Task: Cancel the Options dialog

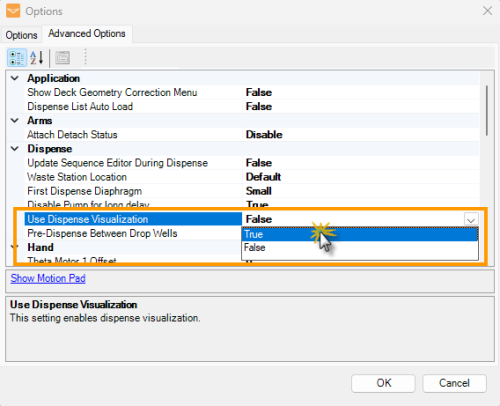Action: coord(454,383)
